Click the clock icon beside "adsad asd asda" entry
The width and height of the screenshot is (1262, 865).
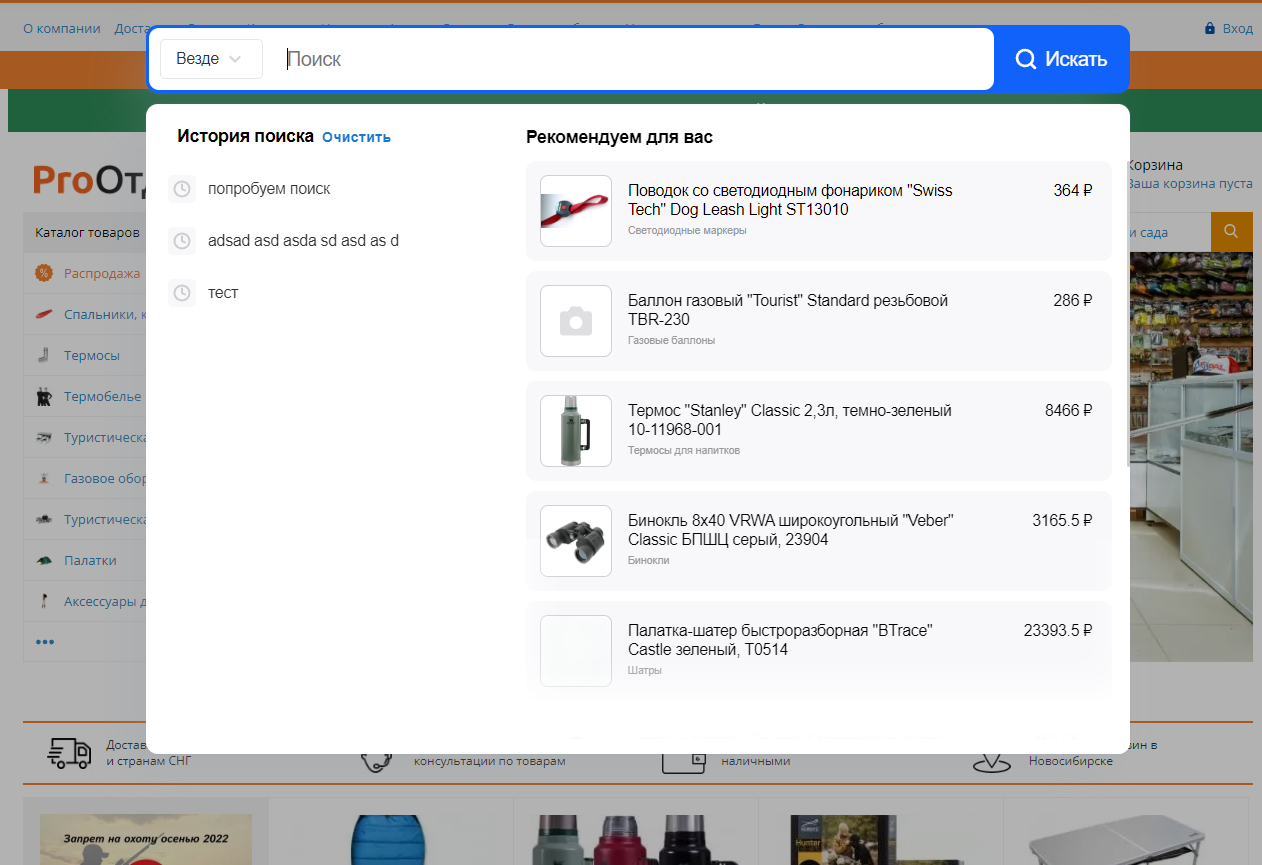(x=182, y=241)
